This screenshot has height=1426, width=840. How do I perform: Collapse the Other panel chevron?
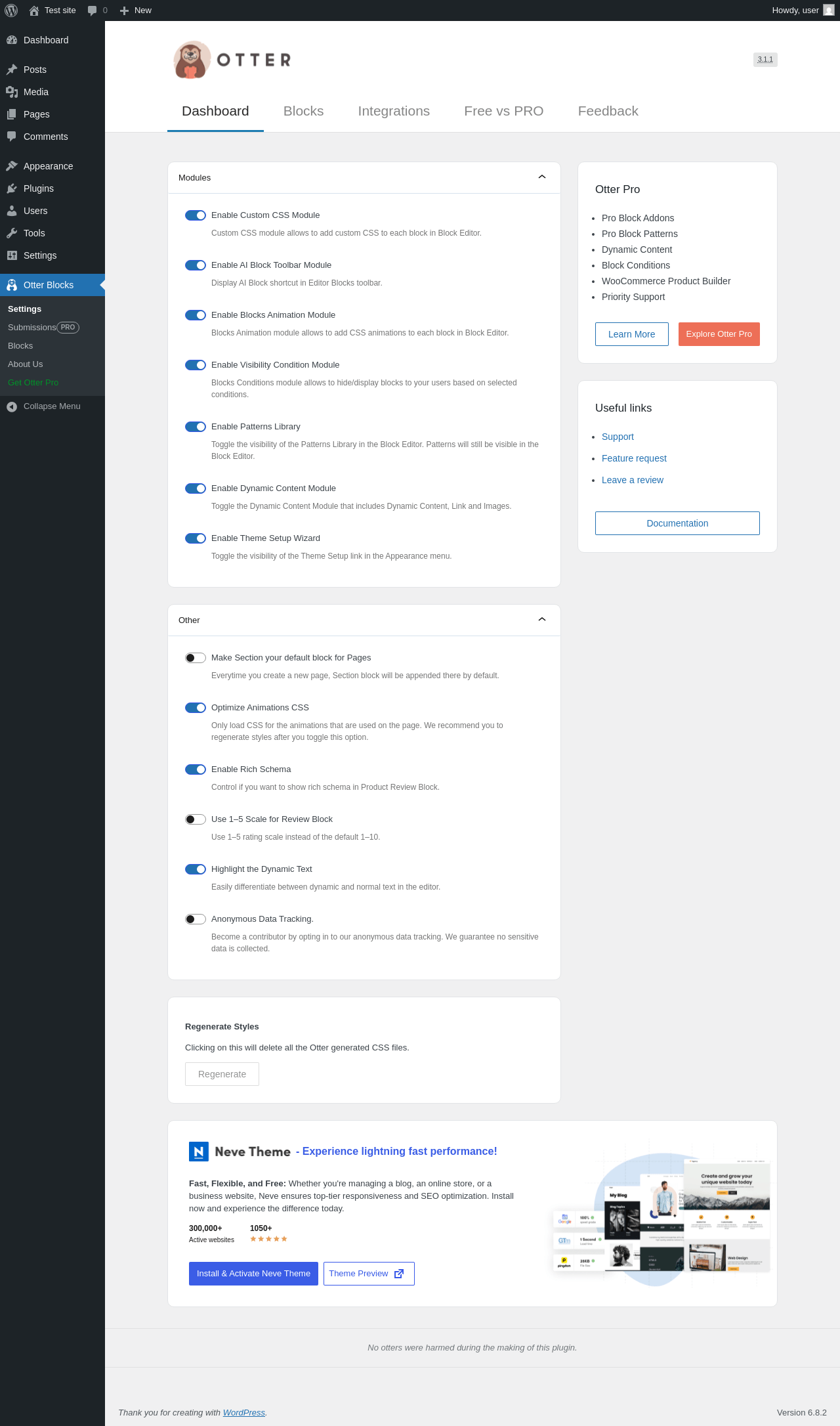pyautogui.click(x=542, y=620)
